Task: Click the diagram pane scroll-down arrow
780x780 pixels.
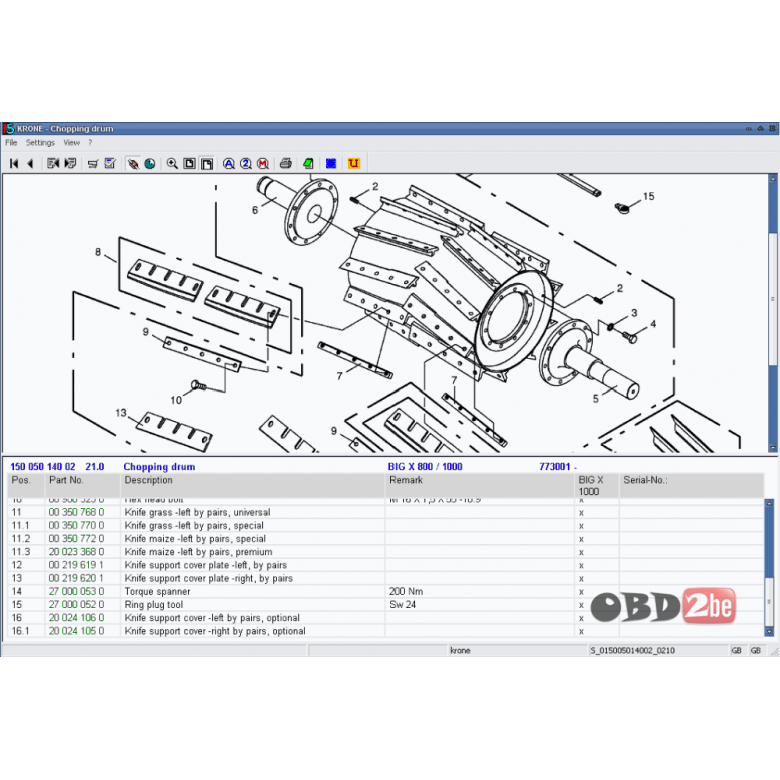Action: 773,448
